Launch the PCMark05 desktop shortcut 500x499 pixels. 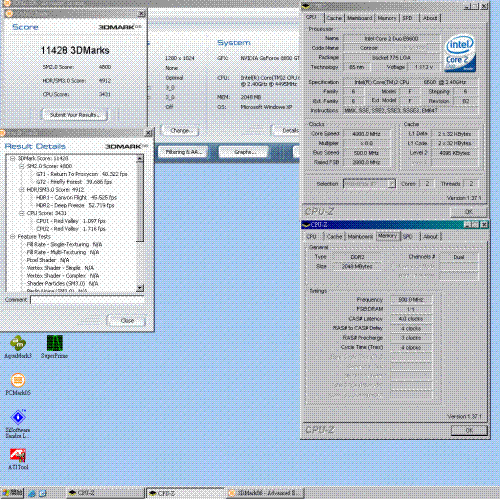coord(18,384)
